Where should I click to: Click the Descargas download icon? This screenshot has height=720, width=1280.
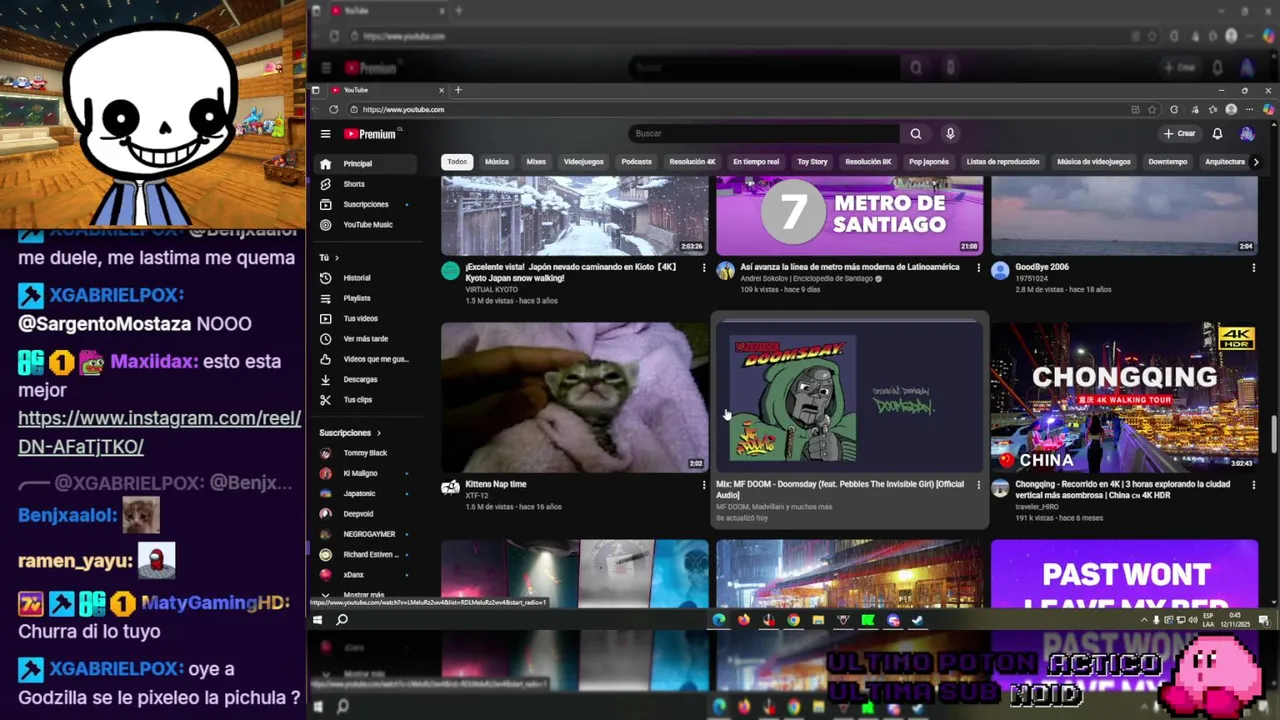325,380
